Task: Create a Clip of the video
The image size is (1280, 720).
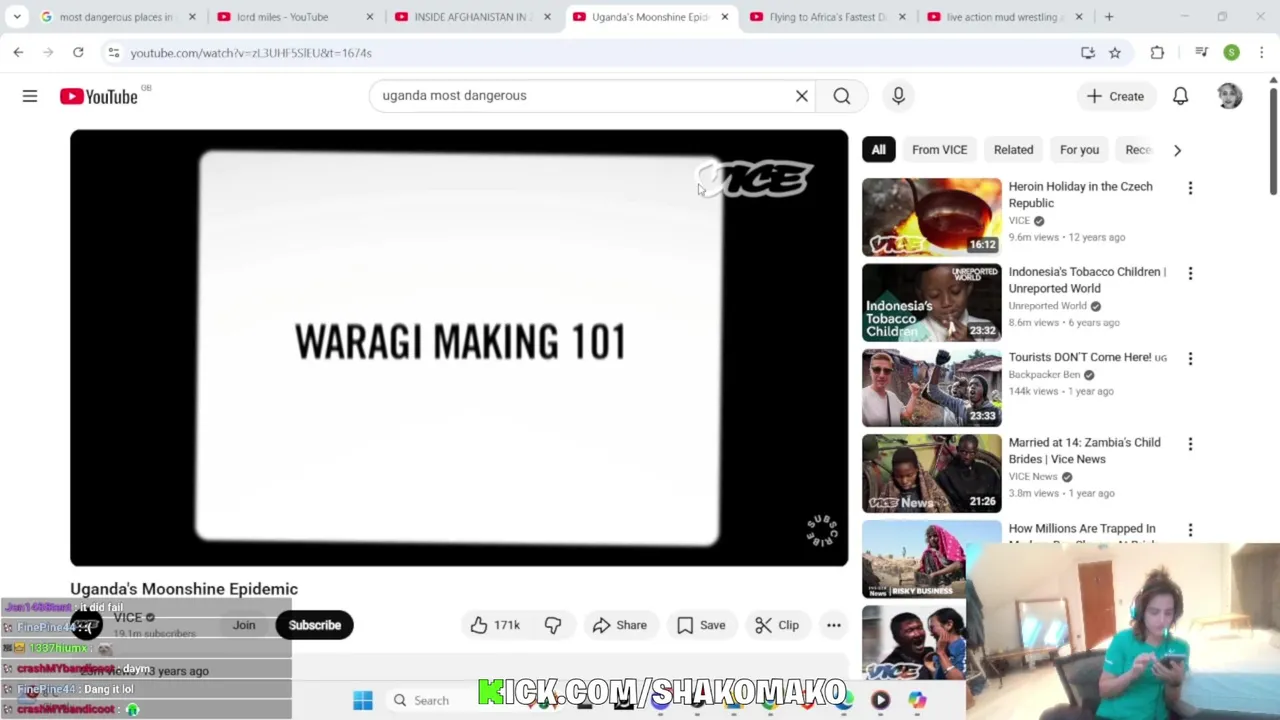Action: coord(777,625)
